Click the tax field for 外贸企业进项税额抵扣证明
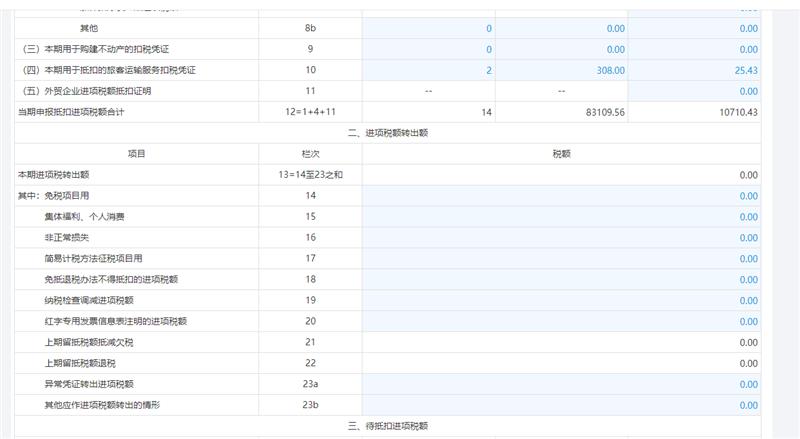The width and height of the screenshot is (800, 439). tap(695, 91)
